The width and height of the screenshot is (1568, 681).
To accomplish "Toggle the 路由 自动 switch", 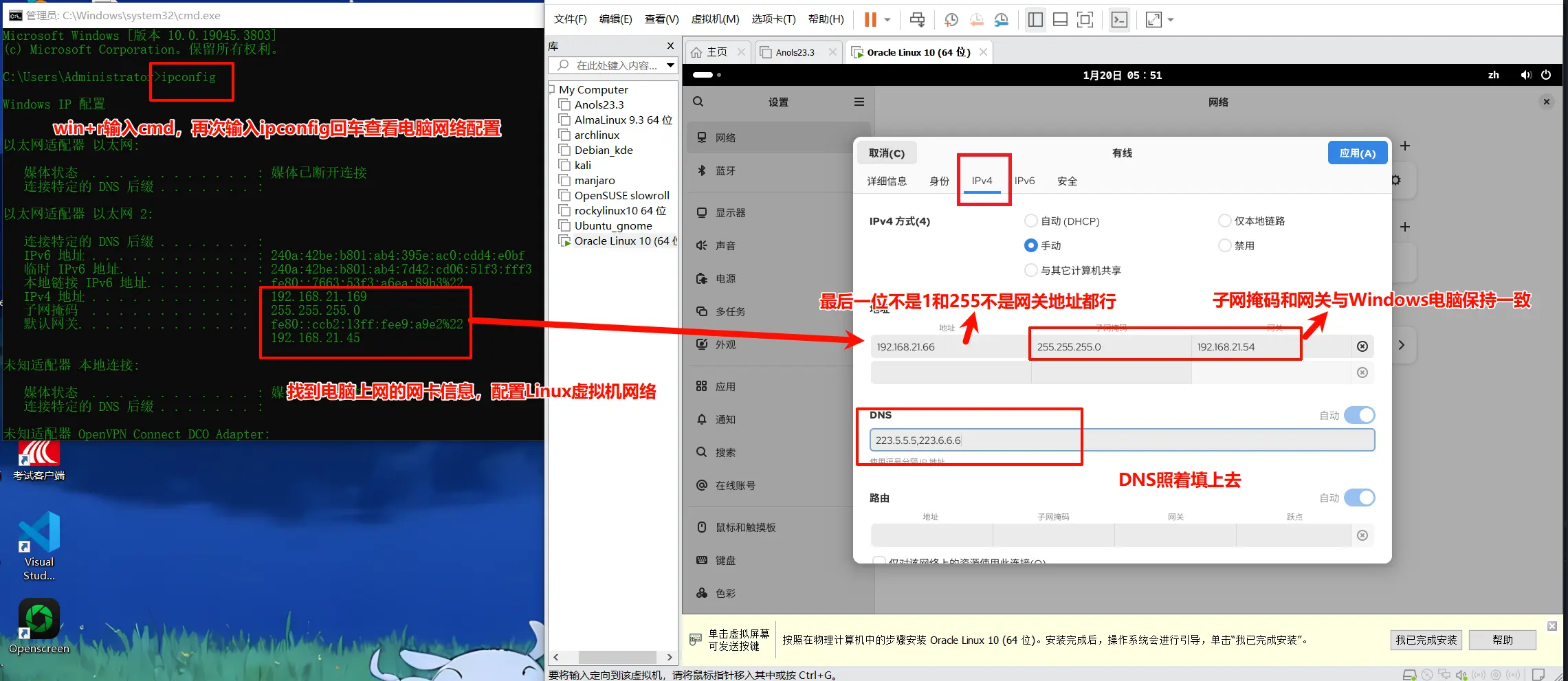I will (x=1359, y=498).
